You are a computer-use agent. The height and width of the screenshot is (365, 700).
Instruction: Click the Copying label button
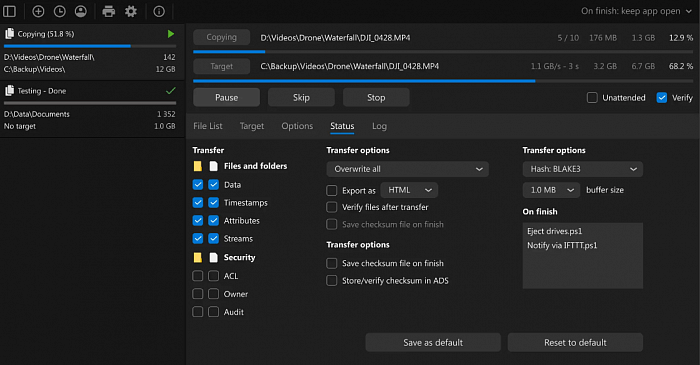221,37
